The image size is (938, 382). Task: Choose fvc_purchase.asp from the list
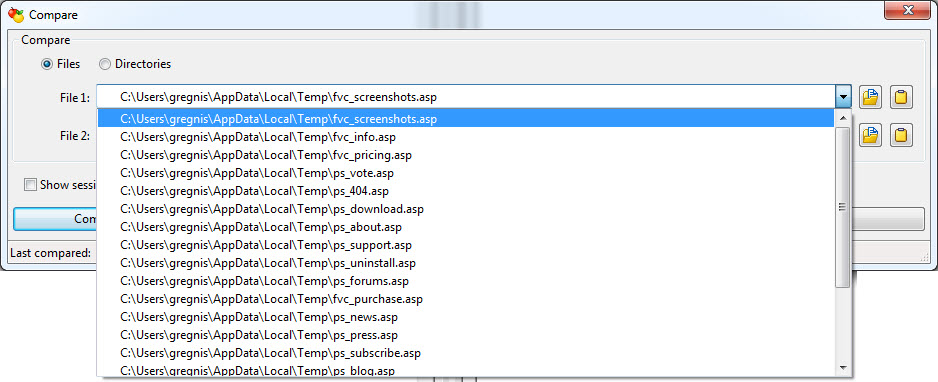tap(466, 298)
